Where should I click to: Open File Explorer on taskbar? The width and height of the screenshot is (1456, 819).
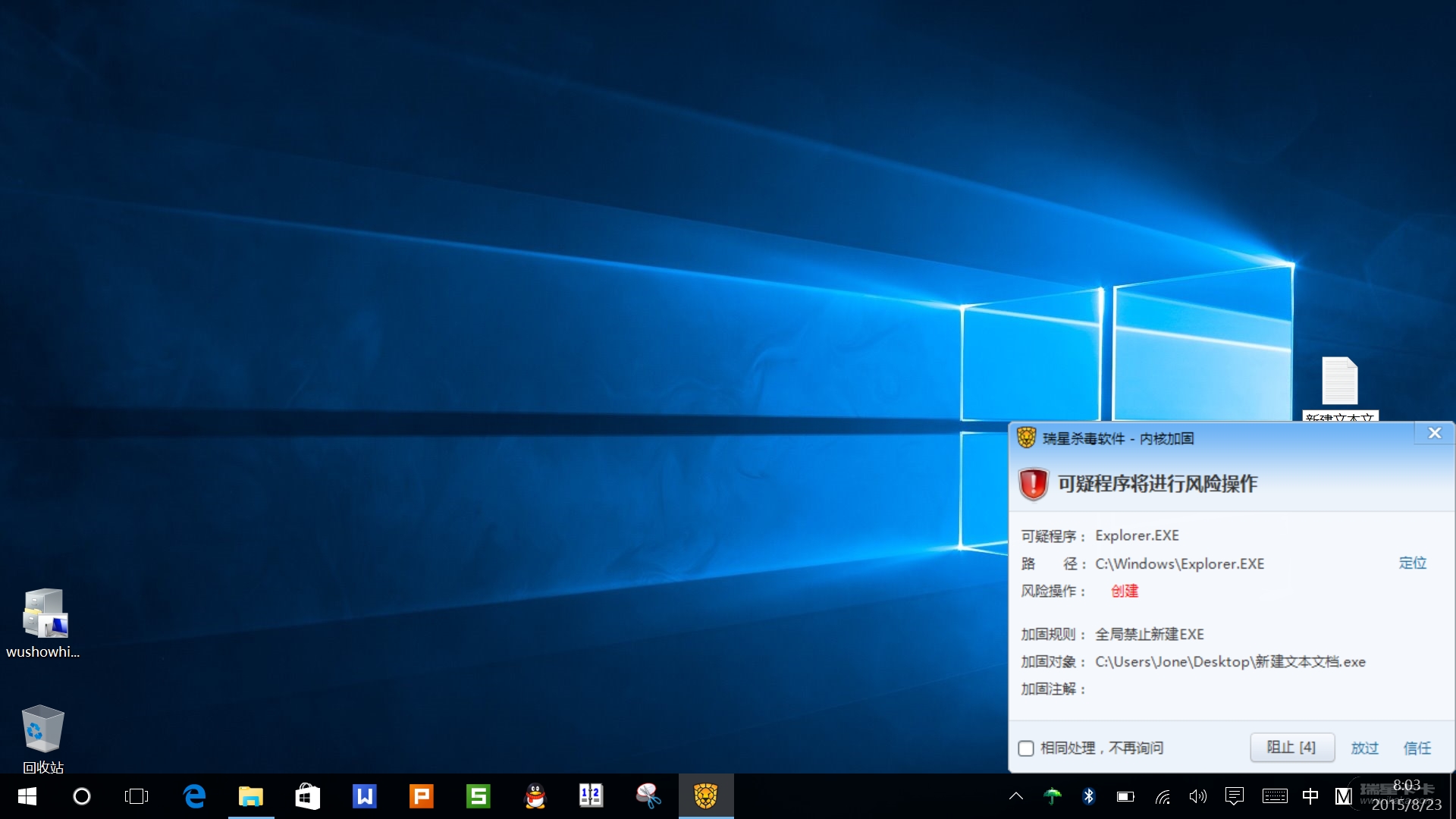point(251,796)
